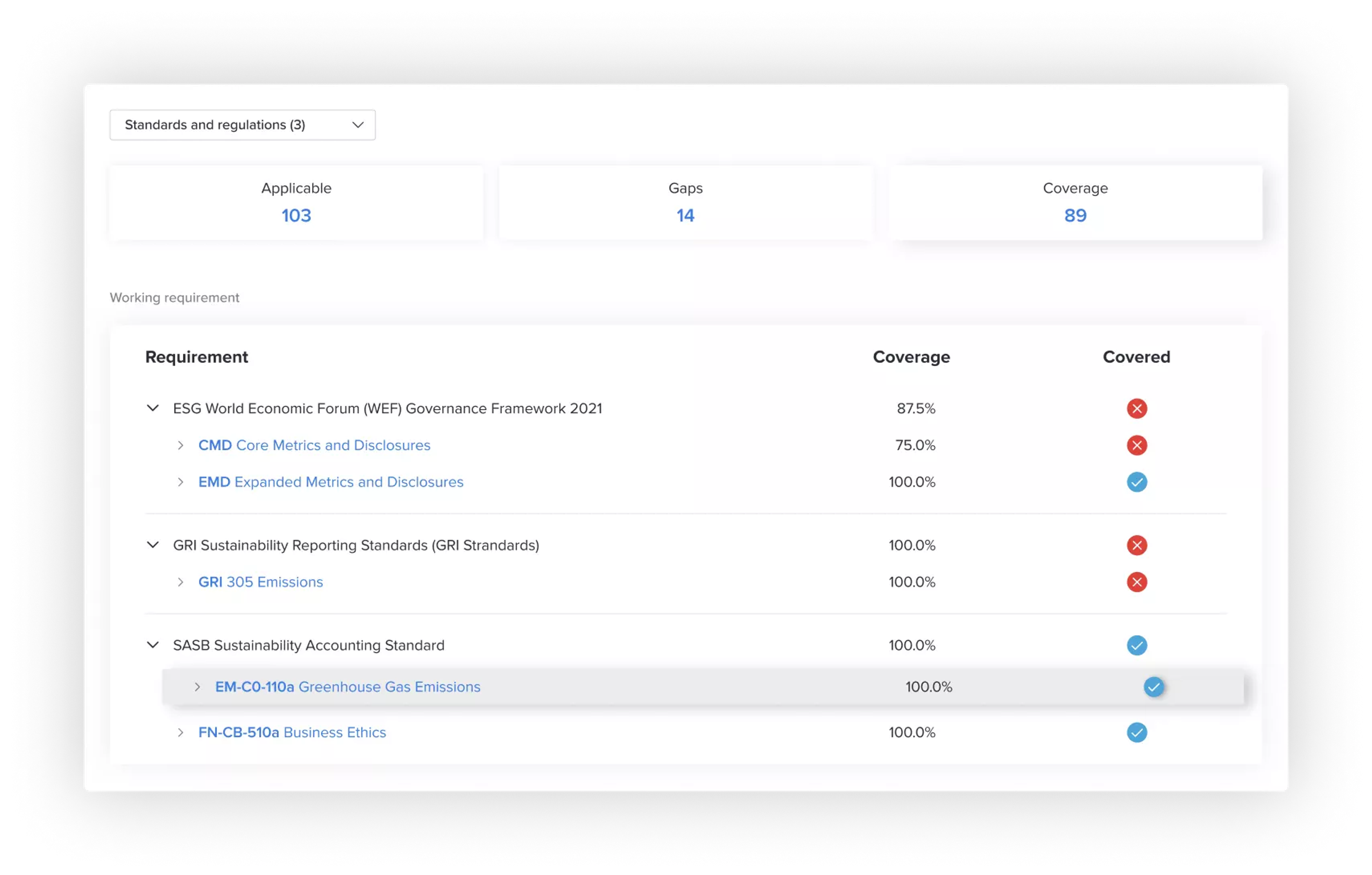Open GRI 305 Emissions link
This screenshot has width=1372, height=875.
point(260,582)
